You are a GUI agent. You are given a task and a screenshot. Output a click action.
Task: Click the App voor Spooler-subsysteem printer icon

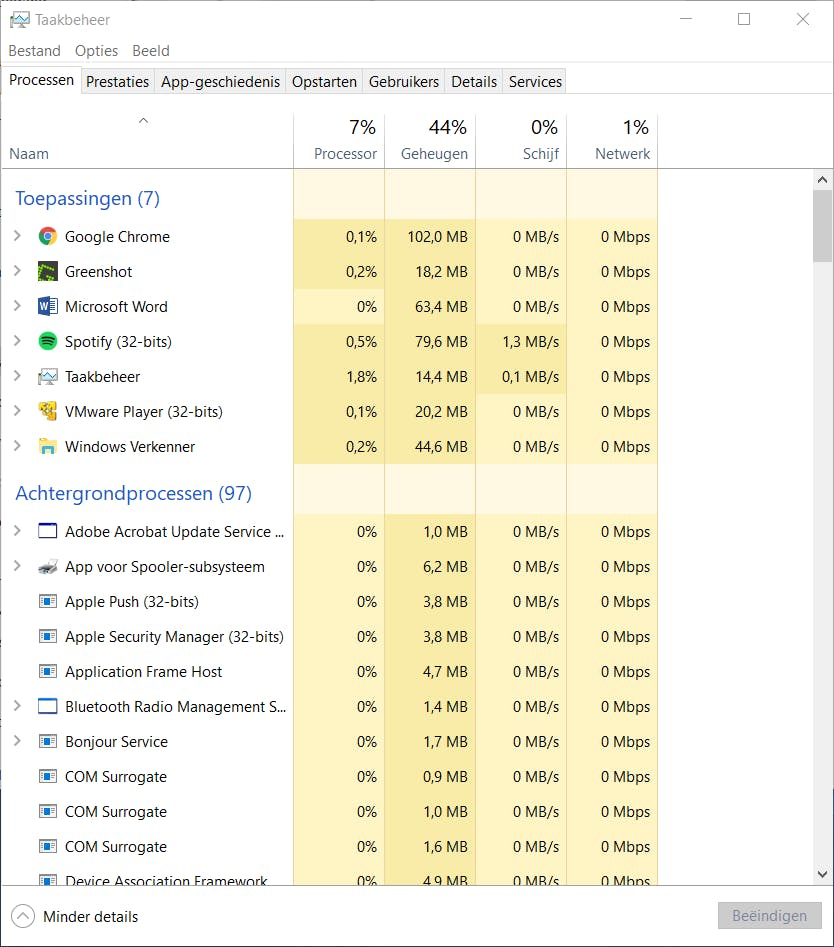[48, 567]
